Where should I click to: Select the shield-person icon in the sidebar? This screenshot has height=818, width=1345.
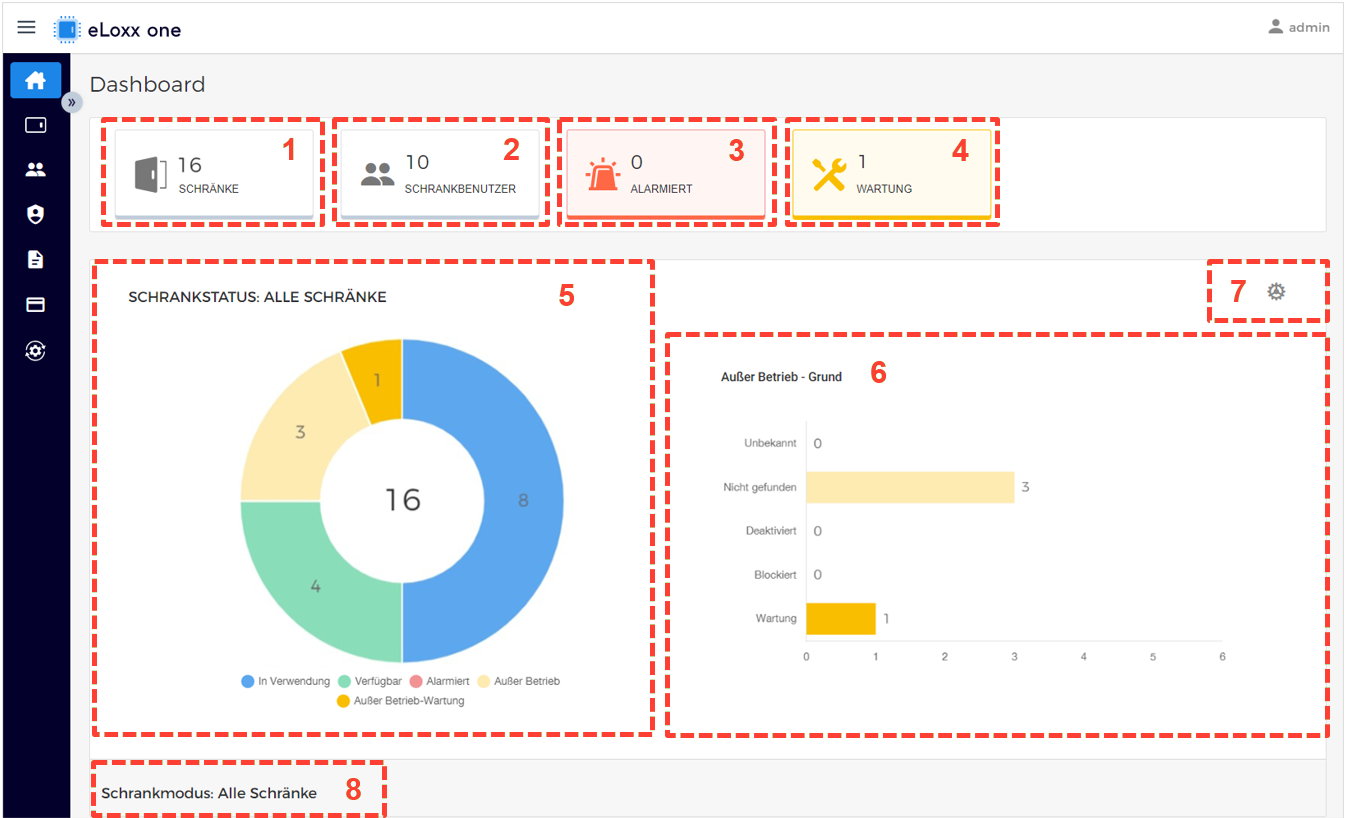pos(36,215)
